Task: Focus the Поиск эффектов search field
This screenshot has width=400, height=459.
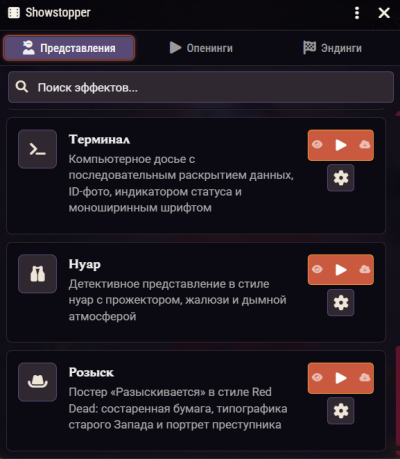Action: coord(201,87)
